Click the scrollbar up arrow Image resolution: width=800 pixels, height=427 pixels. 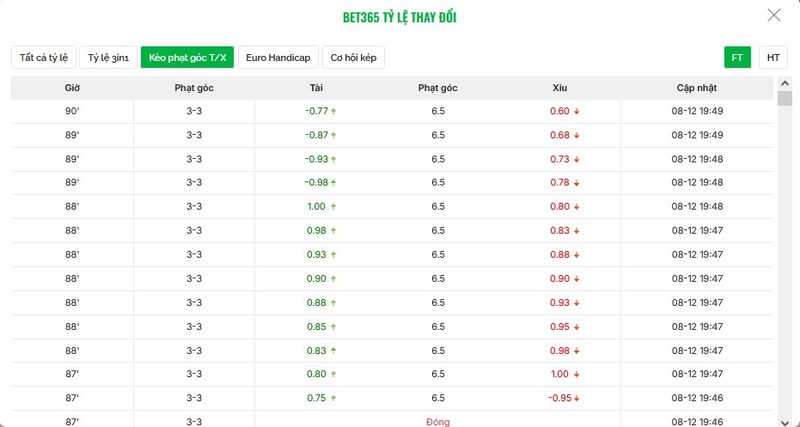tap(785, 84)
